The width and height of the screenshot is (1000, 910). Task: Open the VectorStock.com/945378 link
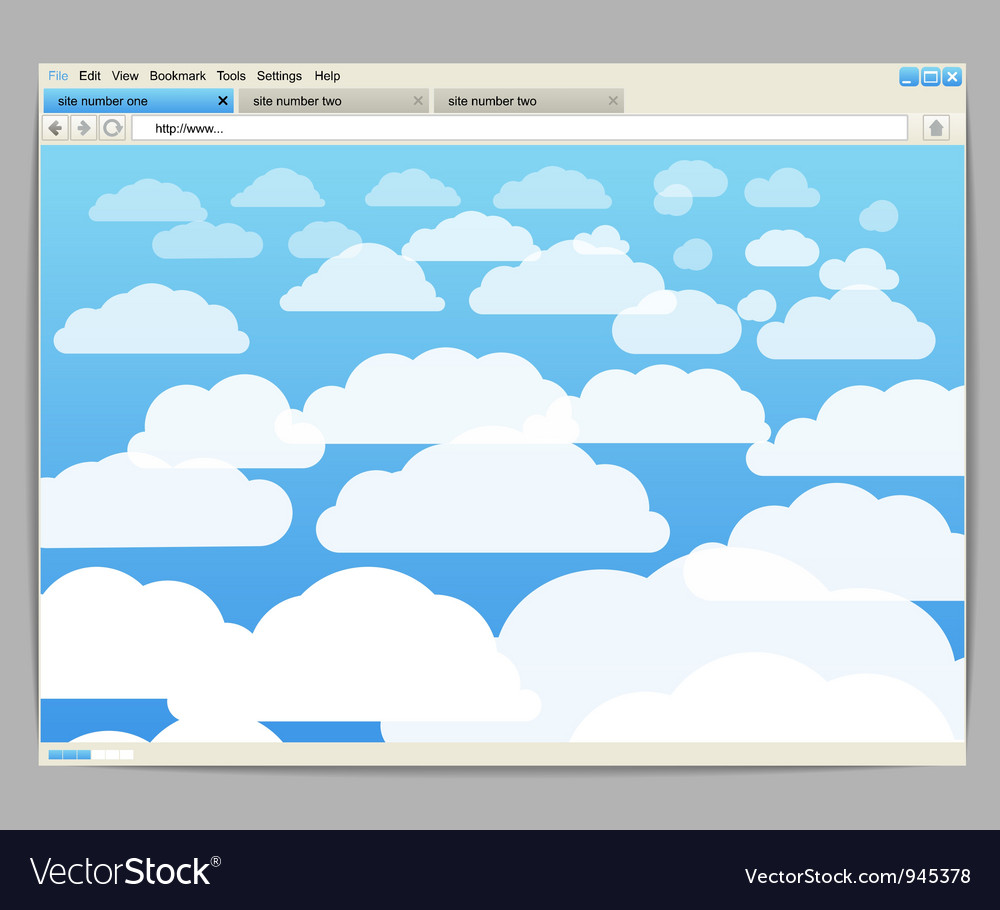click(x=857, y=875)
